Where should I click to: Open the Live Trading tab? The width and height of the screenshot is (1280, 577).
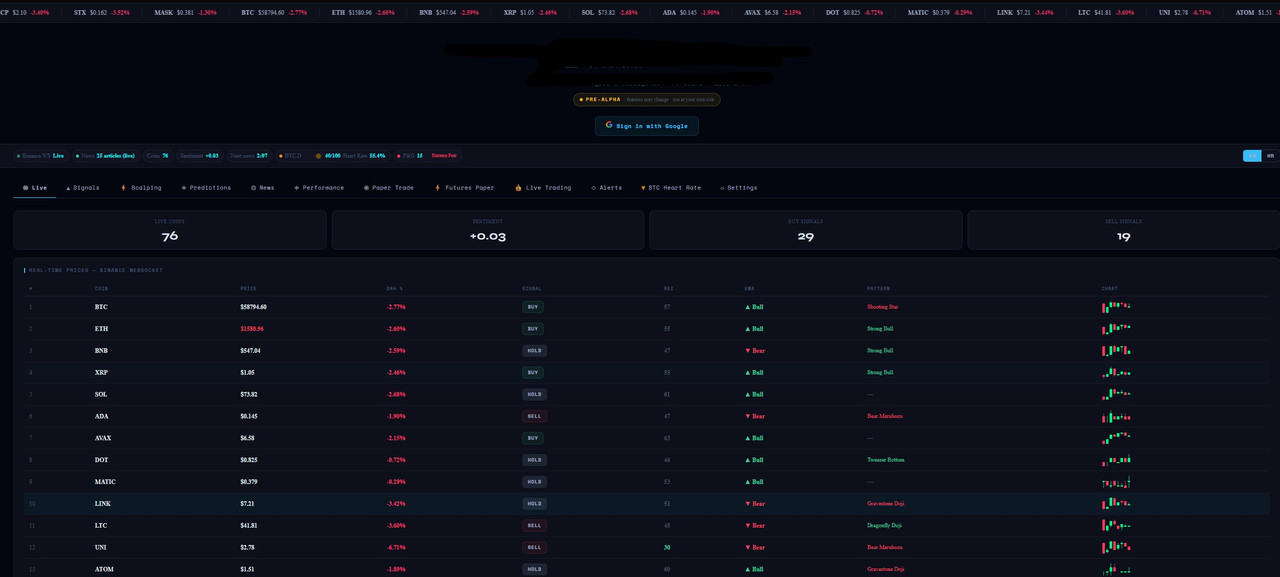pos(543,188)
